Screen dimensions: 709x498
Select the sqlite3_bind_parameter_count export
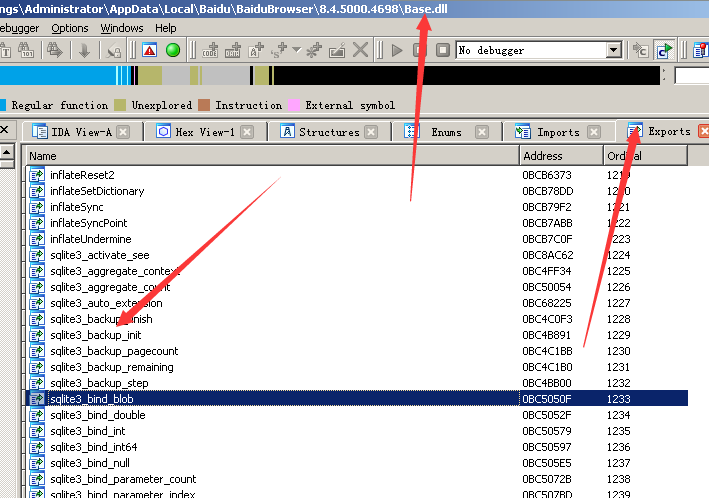pos(357,479)
